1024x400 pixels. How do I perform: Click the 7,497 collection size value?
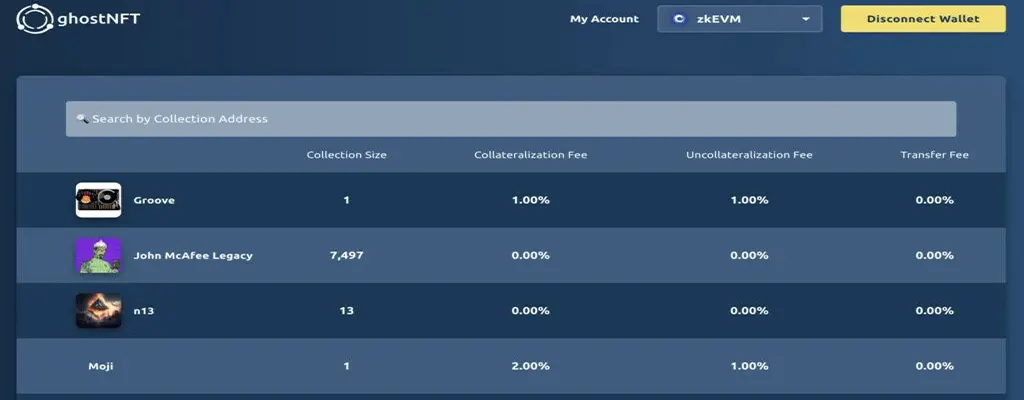pos(347,256)
